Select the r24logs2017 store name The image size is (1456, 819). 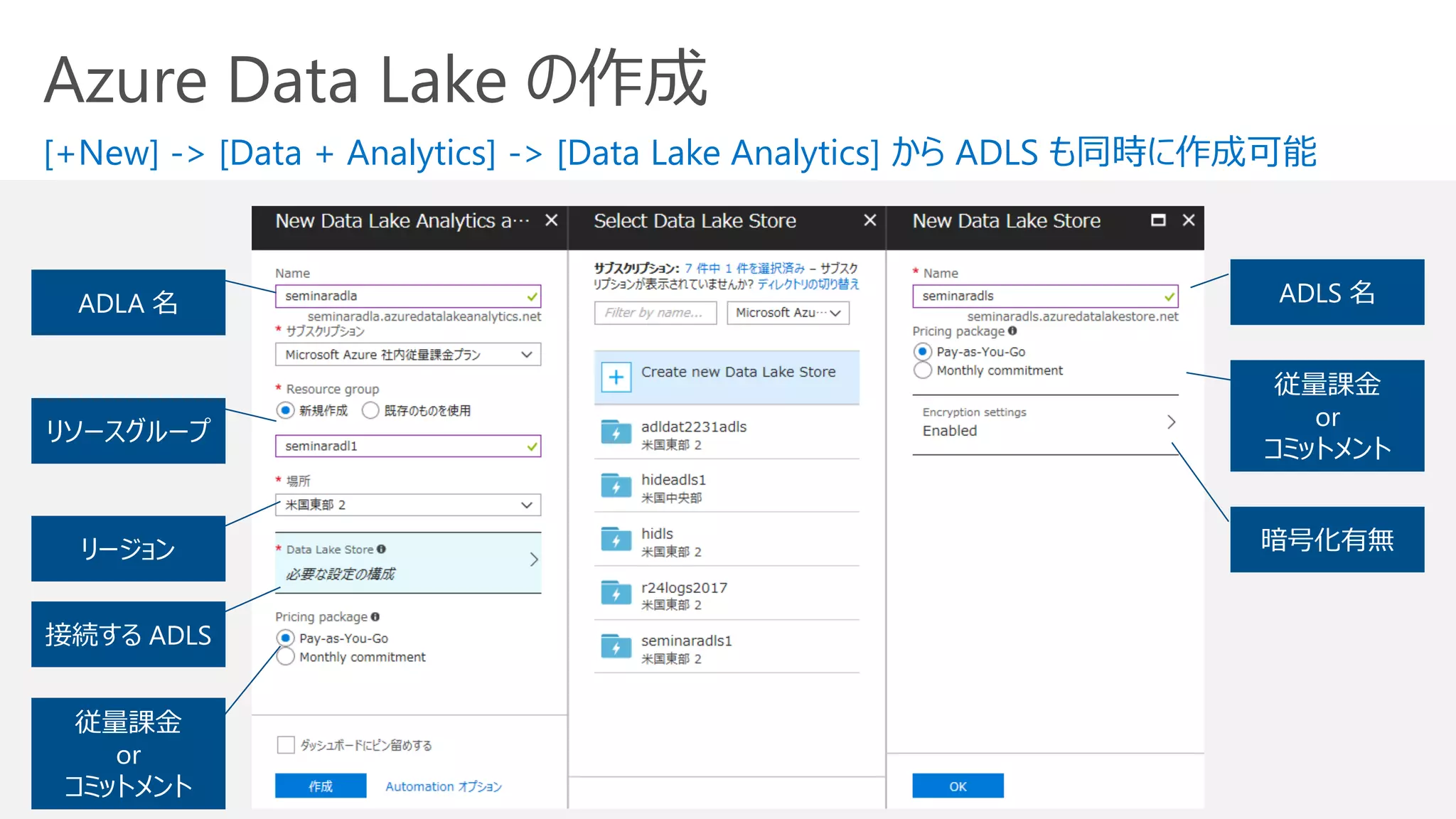coord(684,588)
